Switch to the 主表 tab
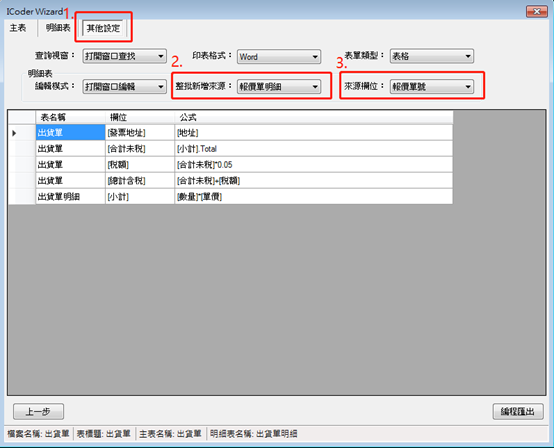 click(18, 28)
